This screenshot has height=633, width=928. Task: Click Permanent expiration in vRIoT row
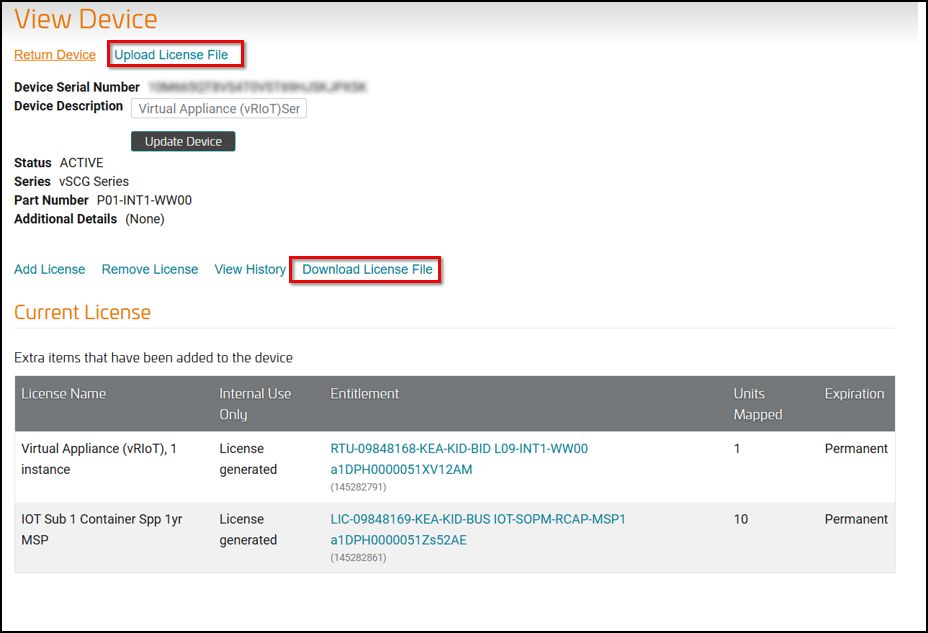point(856,448)
